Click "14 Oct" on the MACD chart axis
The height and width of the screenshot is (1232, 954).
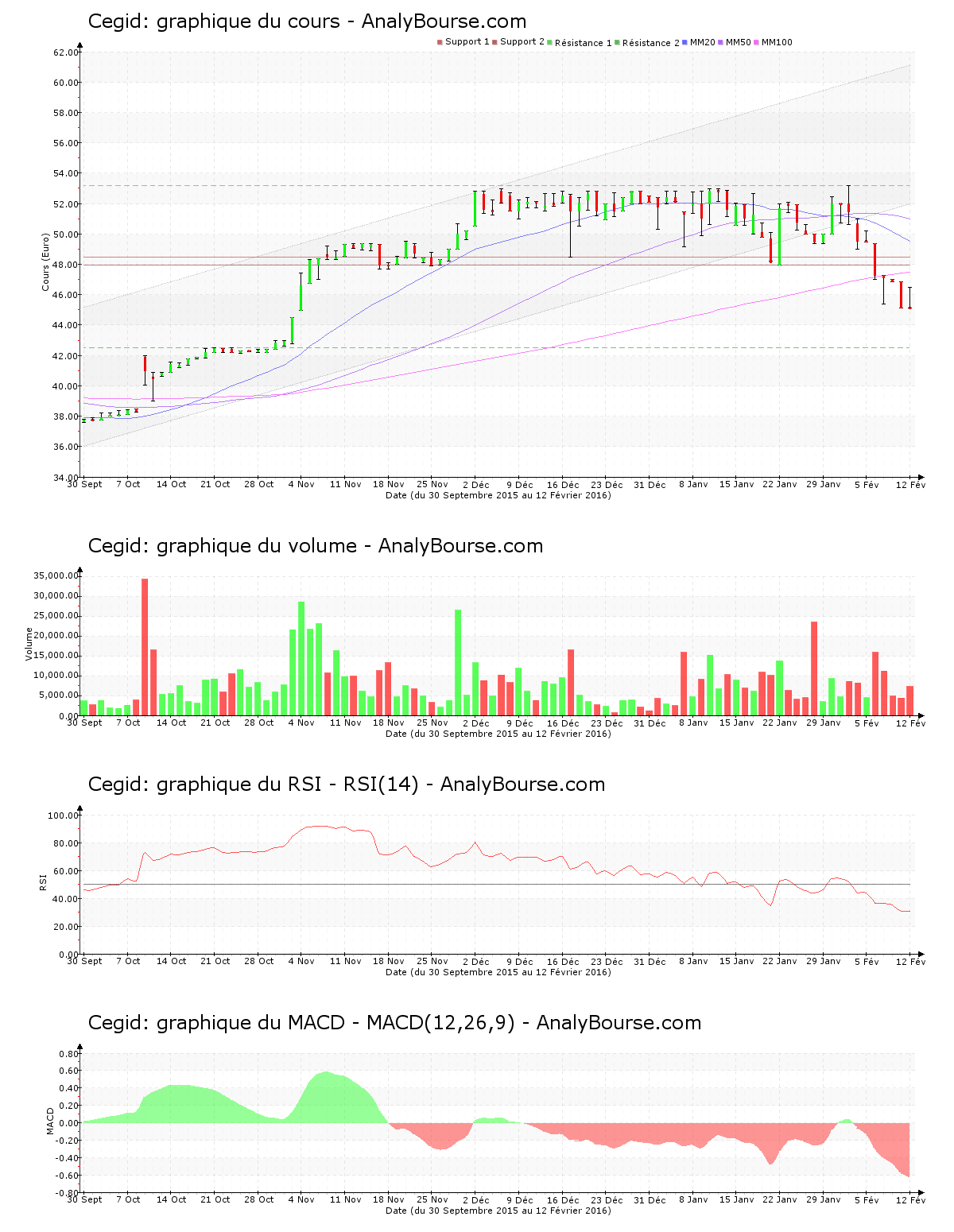172,1199
